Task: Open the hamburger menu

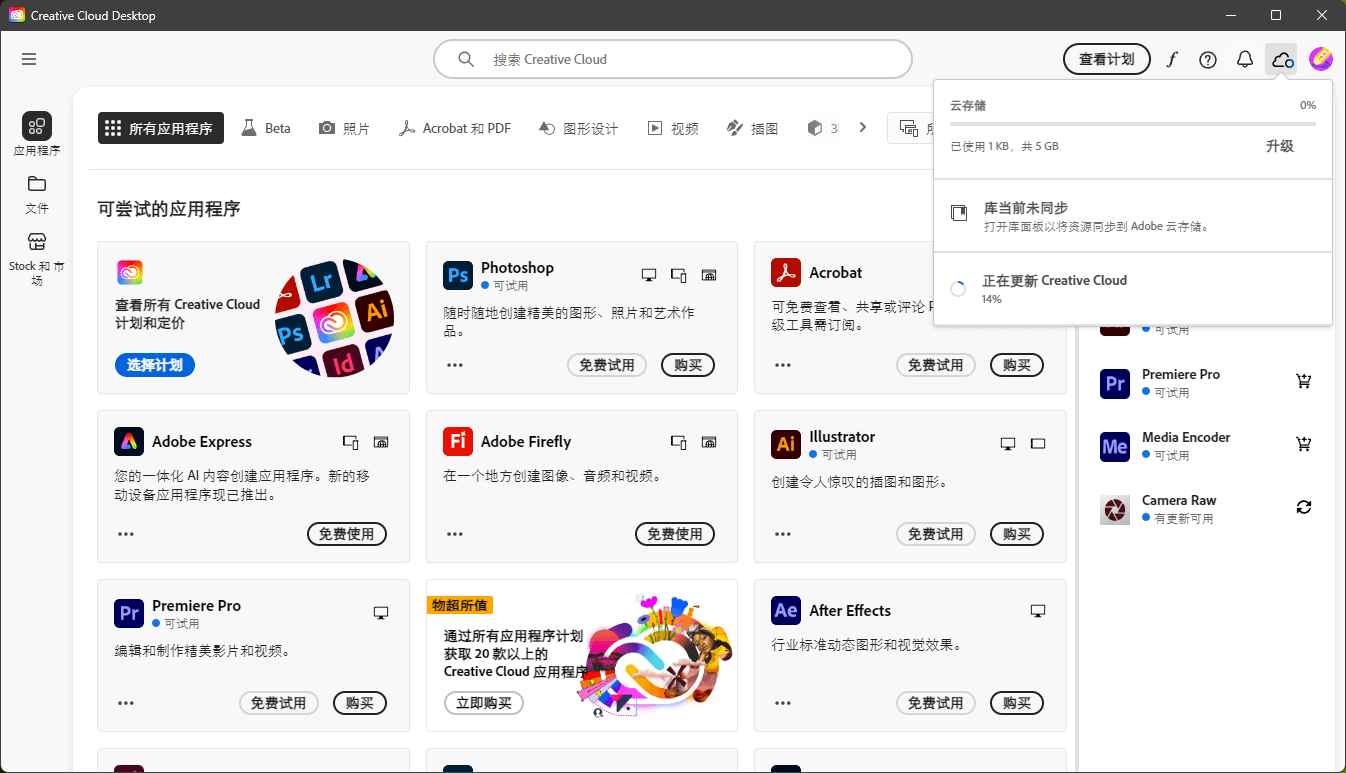Action: [x=29, y=59]
